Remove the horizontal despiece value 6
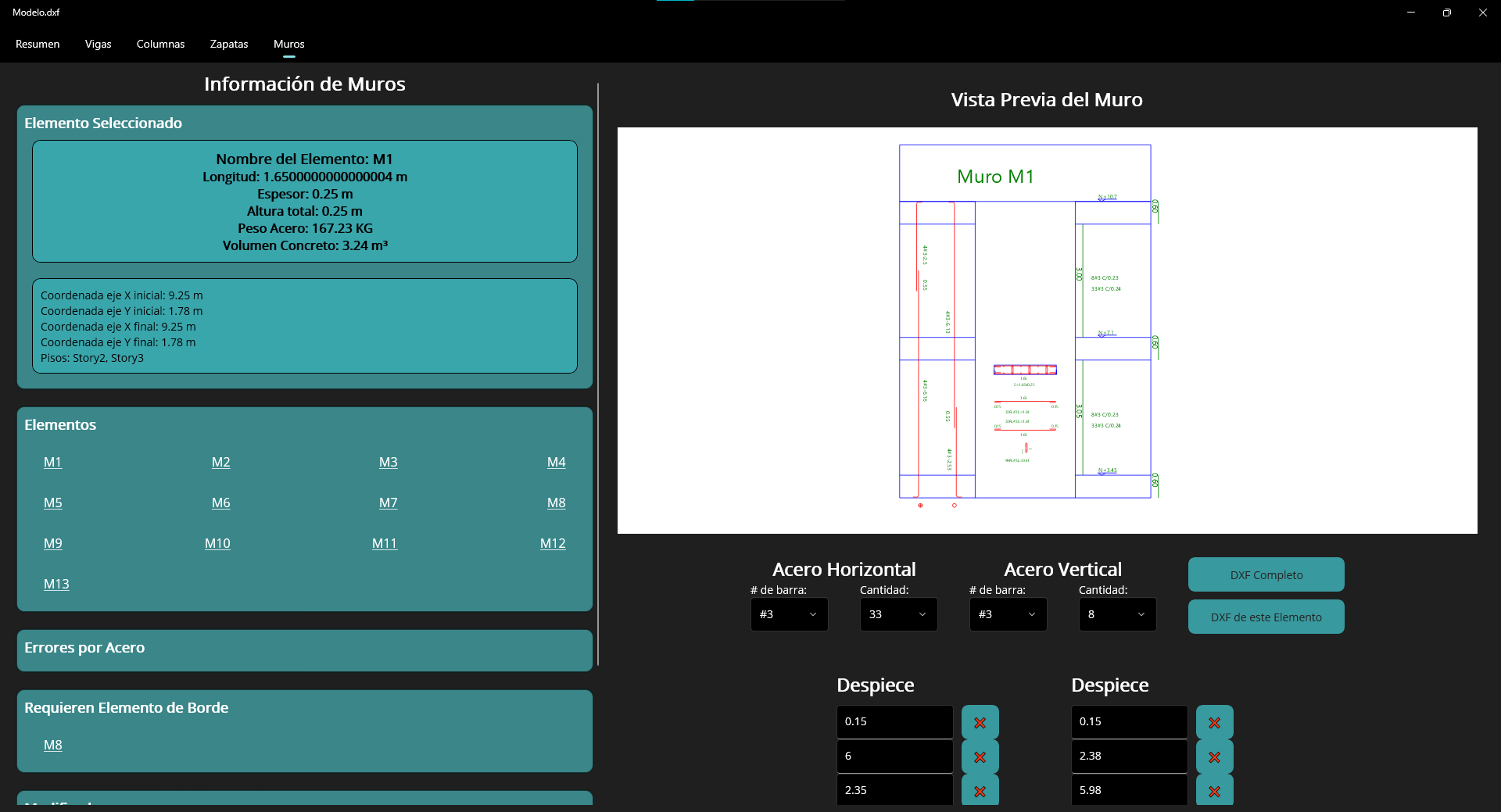The height and width of the screenshot is (812, 1501). tap(980, 757)
